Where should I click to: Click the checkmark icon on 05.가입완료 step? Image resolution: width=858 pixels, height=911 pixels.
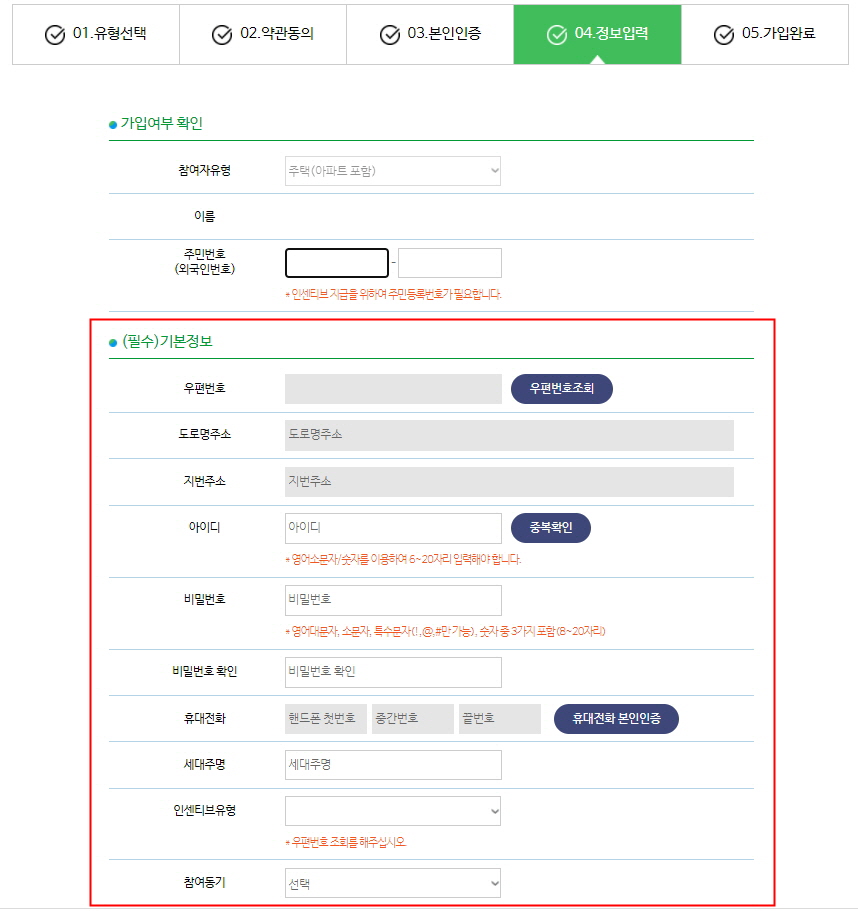tap(722, 34)
